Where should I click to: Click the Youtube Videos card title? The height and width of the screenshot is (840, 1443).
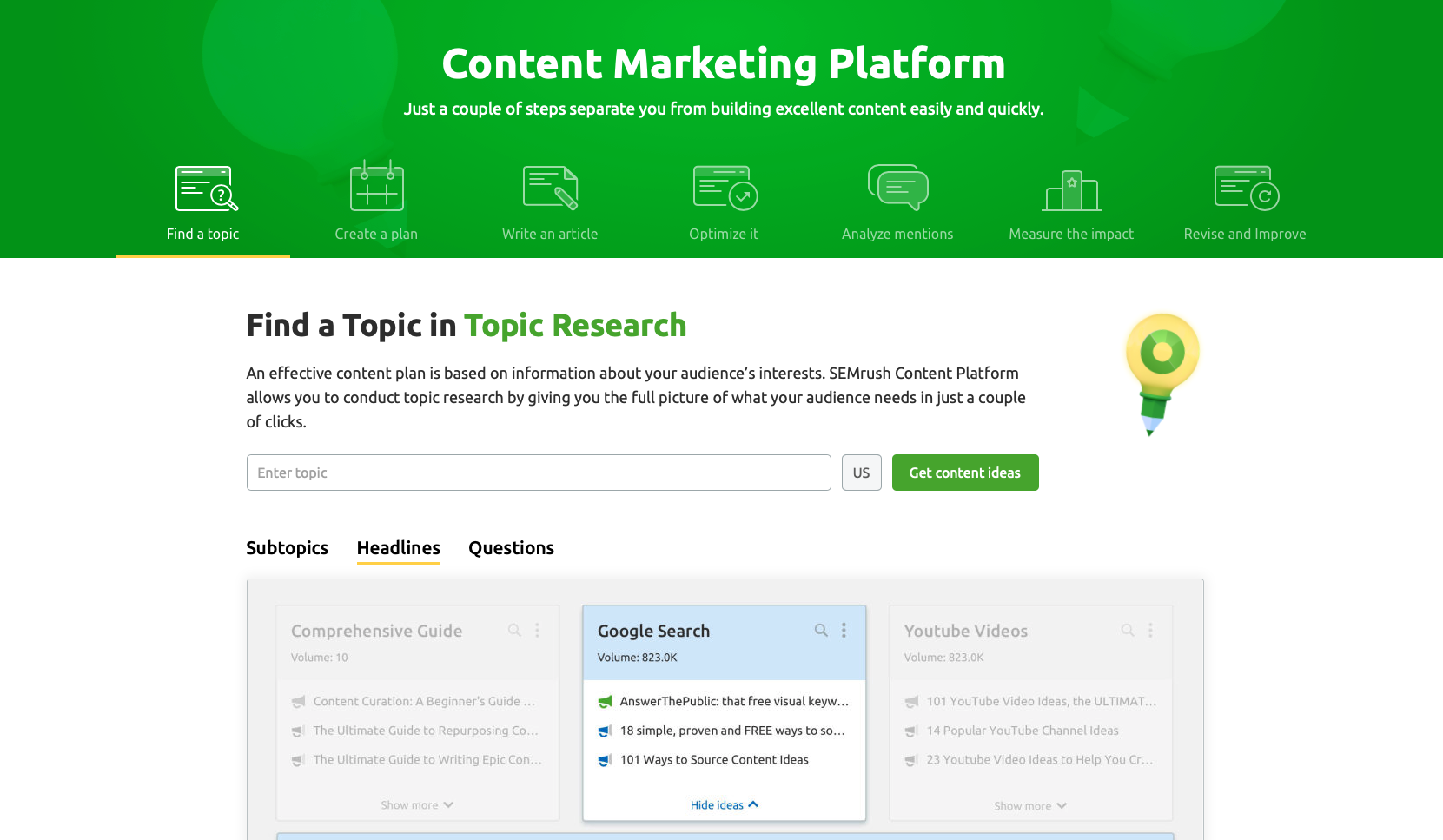point(966,631)
